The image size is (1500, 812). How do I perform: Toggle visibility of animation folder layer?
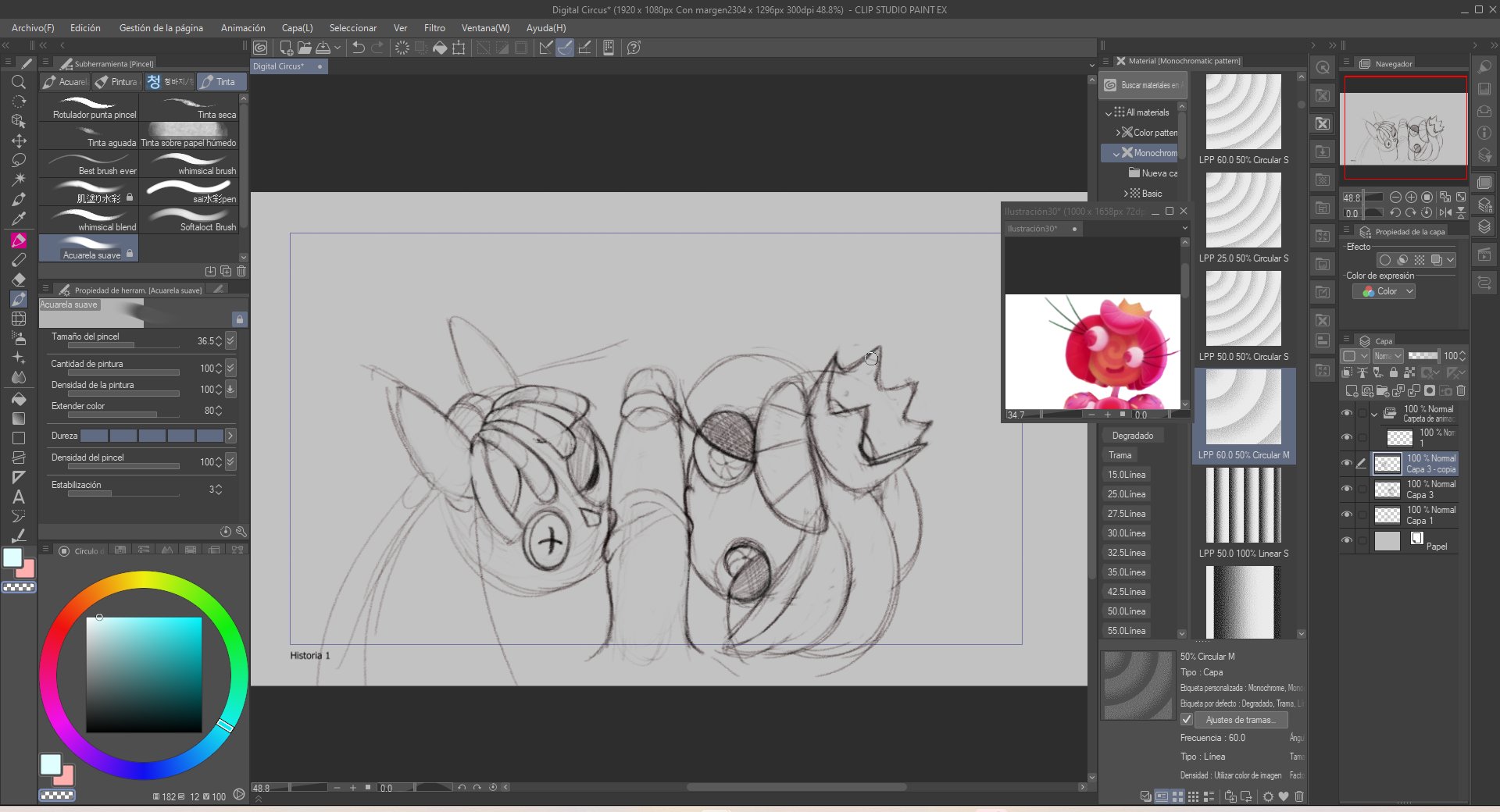tap(1347, 413)
